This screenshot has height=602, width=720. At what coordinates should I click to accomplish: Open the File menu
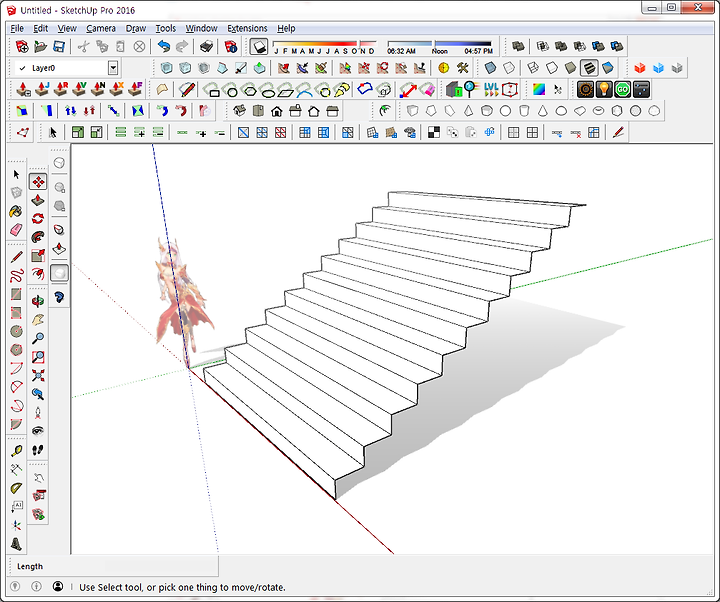coord(17,28)
